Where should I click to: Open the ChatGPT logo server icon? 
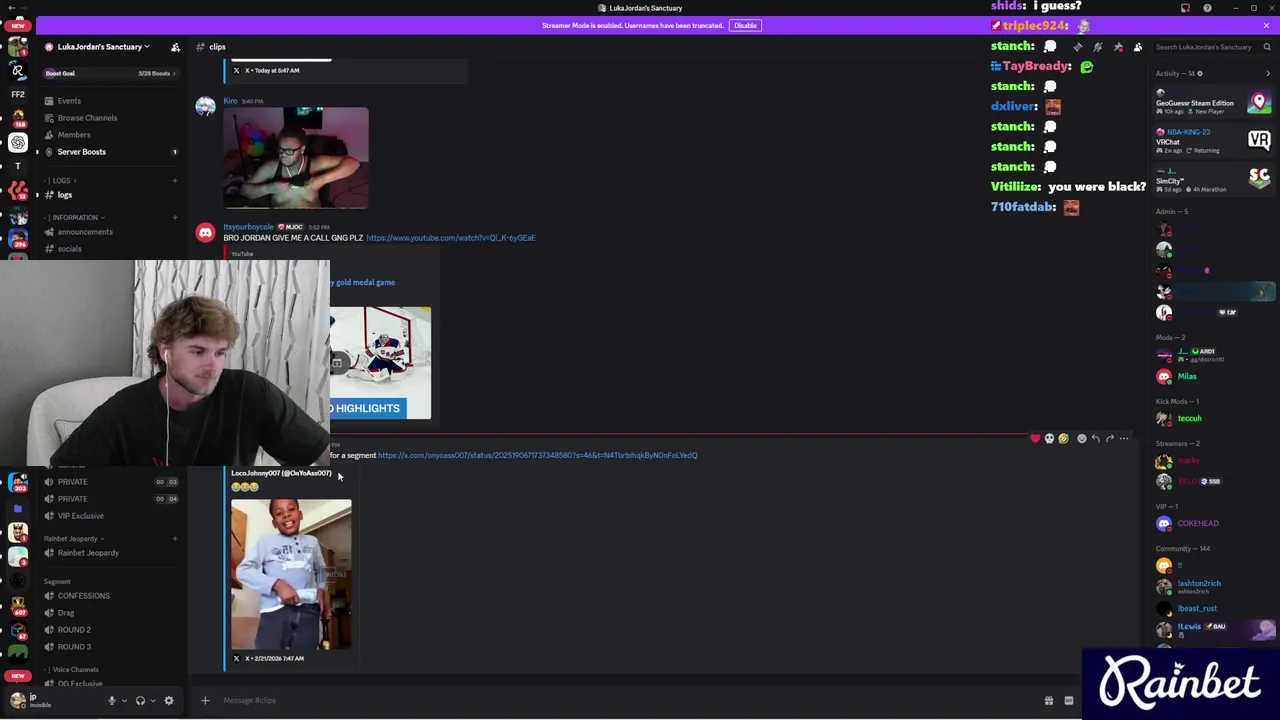point(18,143)
